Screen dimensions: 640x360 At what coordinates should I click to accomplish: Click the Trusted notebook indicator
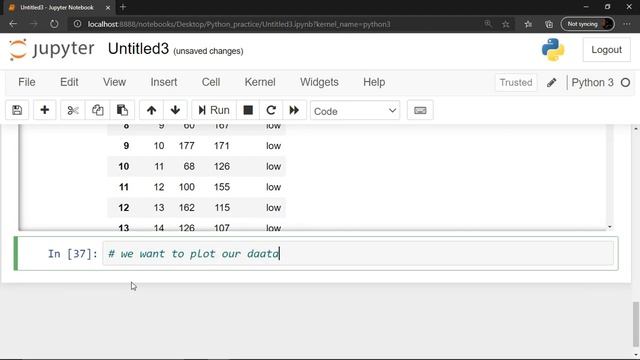(516, 82)
